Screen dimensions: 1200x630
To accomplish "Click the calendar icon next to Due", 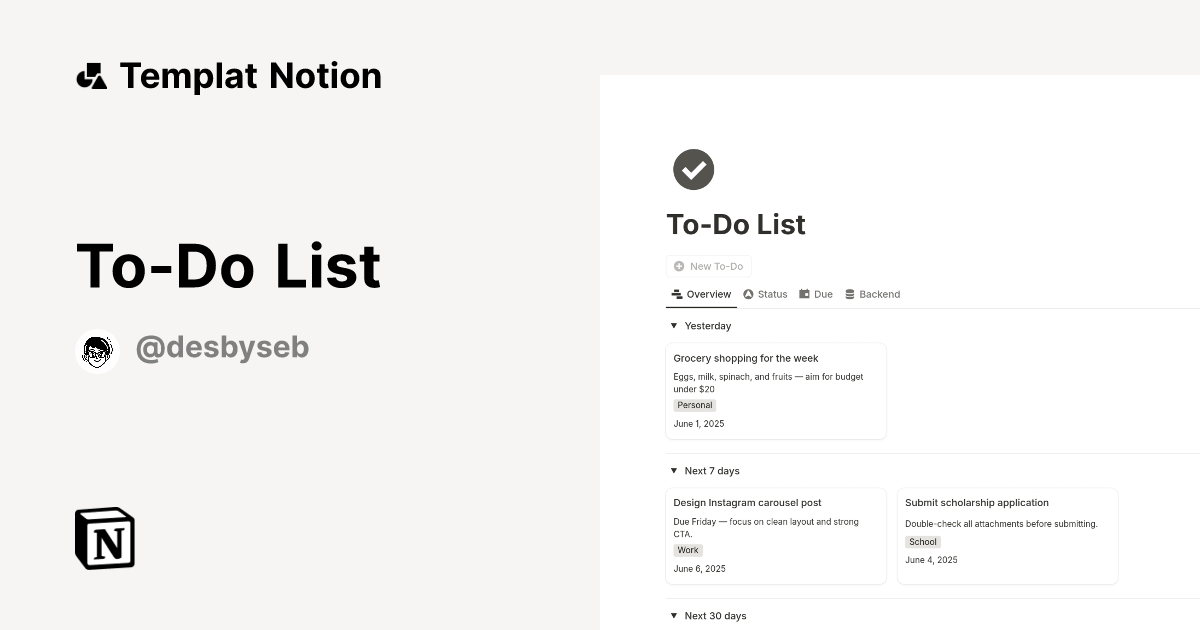I will 803,294.
